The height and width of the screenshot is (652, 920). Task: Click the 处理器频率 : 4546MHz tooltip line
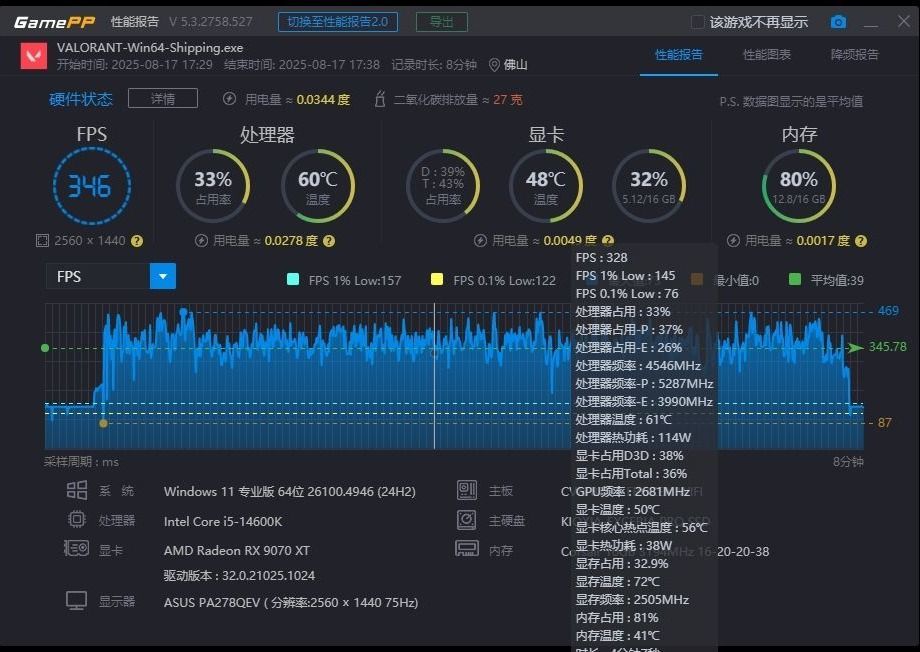(638, 366)
